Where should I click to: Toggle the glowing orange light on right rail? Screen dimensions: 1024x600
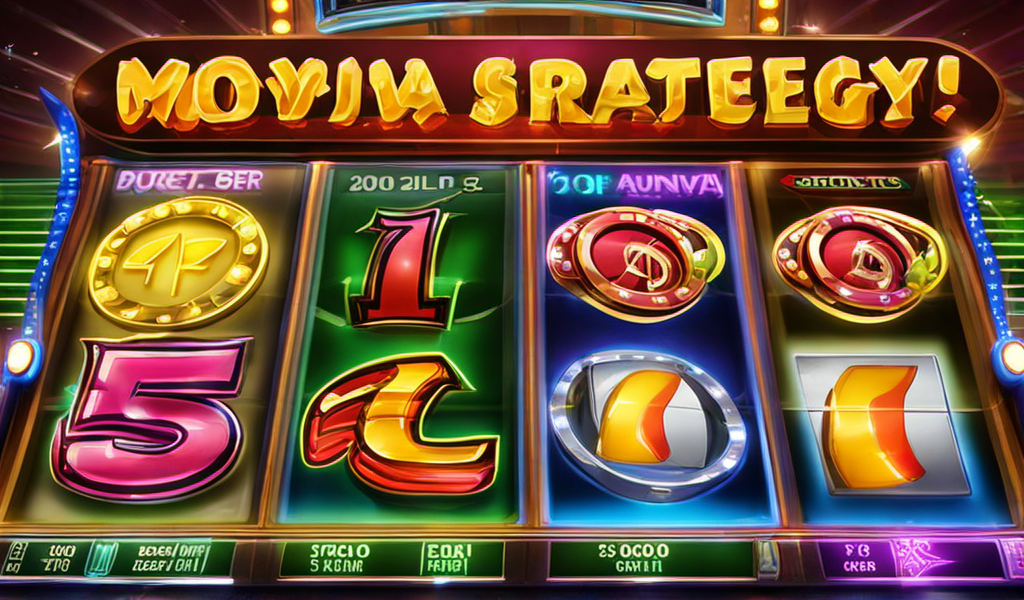tap(1012, 357)
